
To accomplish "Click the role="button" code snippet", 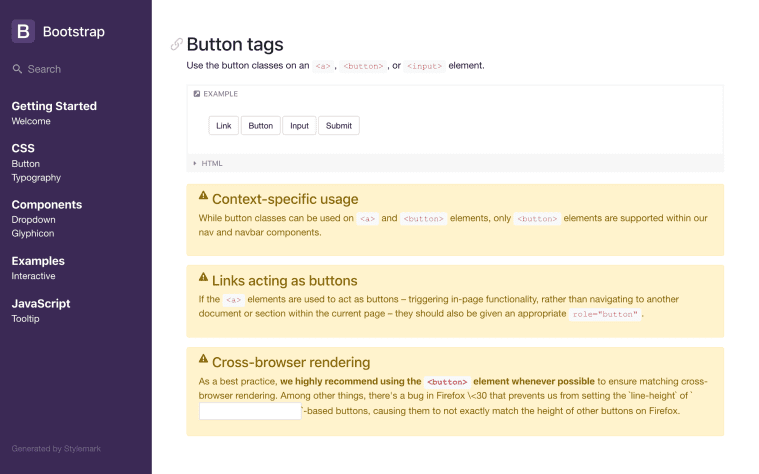I will [605, 314].
